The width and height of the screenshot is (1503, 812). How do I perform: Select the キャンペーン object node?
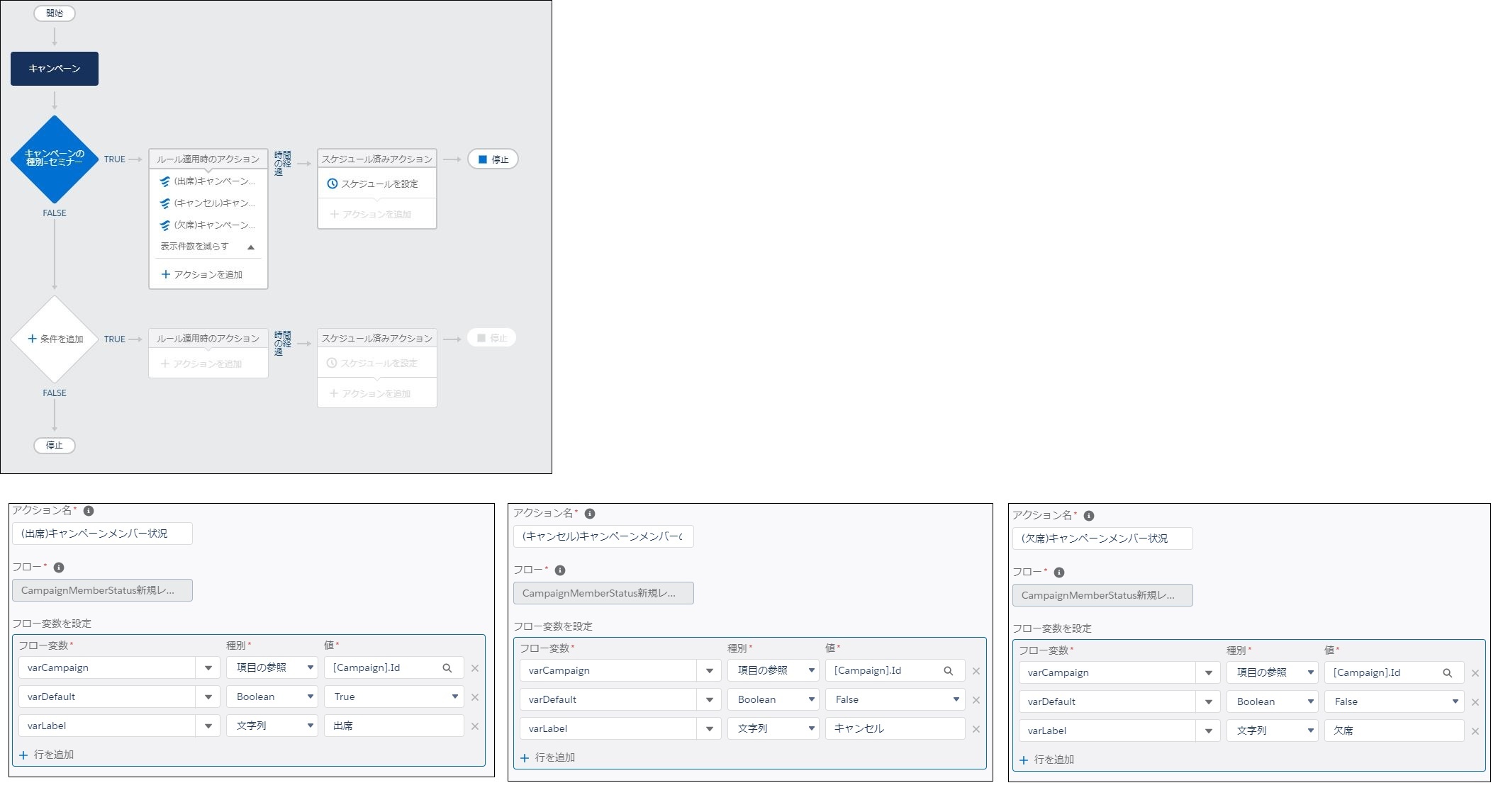(x=55, y=69)
